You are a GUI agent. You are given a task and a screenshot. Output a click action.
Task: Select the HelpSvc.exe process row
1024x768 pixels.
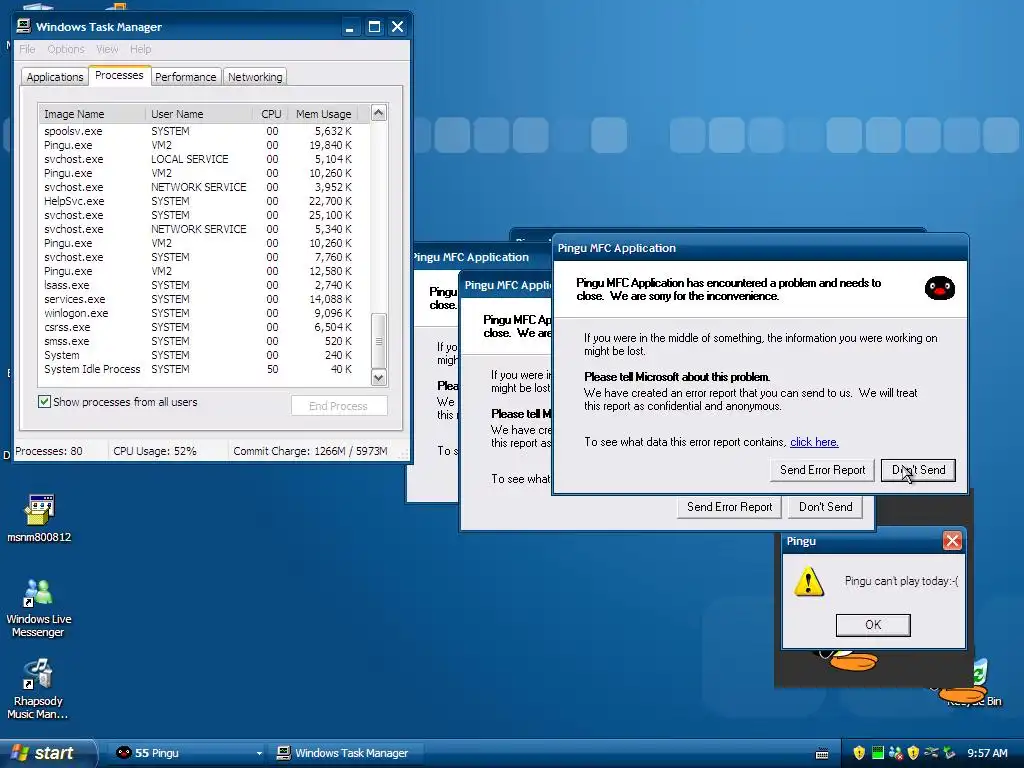click(x=204, y=201)
